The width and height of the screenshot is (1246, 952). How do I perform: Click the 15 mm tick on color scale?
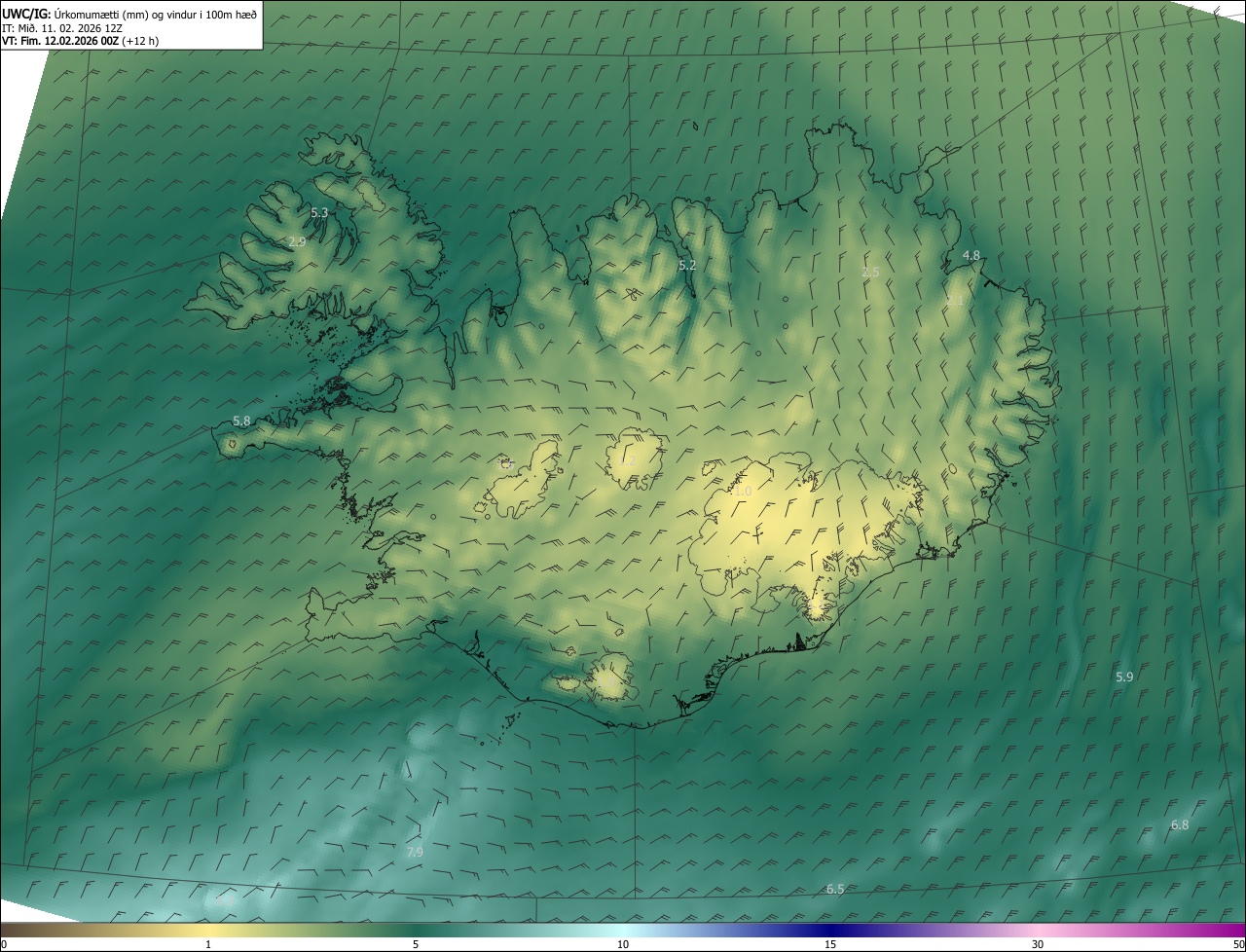coord(830,944)
